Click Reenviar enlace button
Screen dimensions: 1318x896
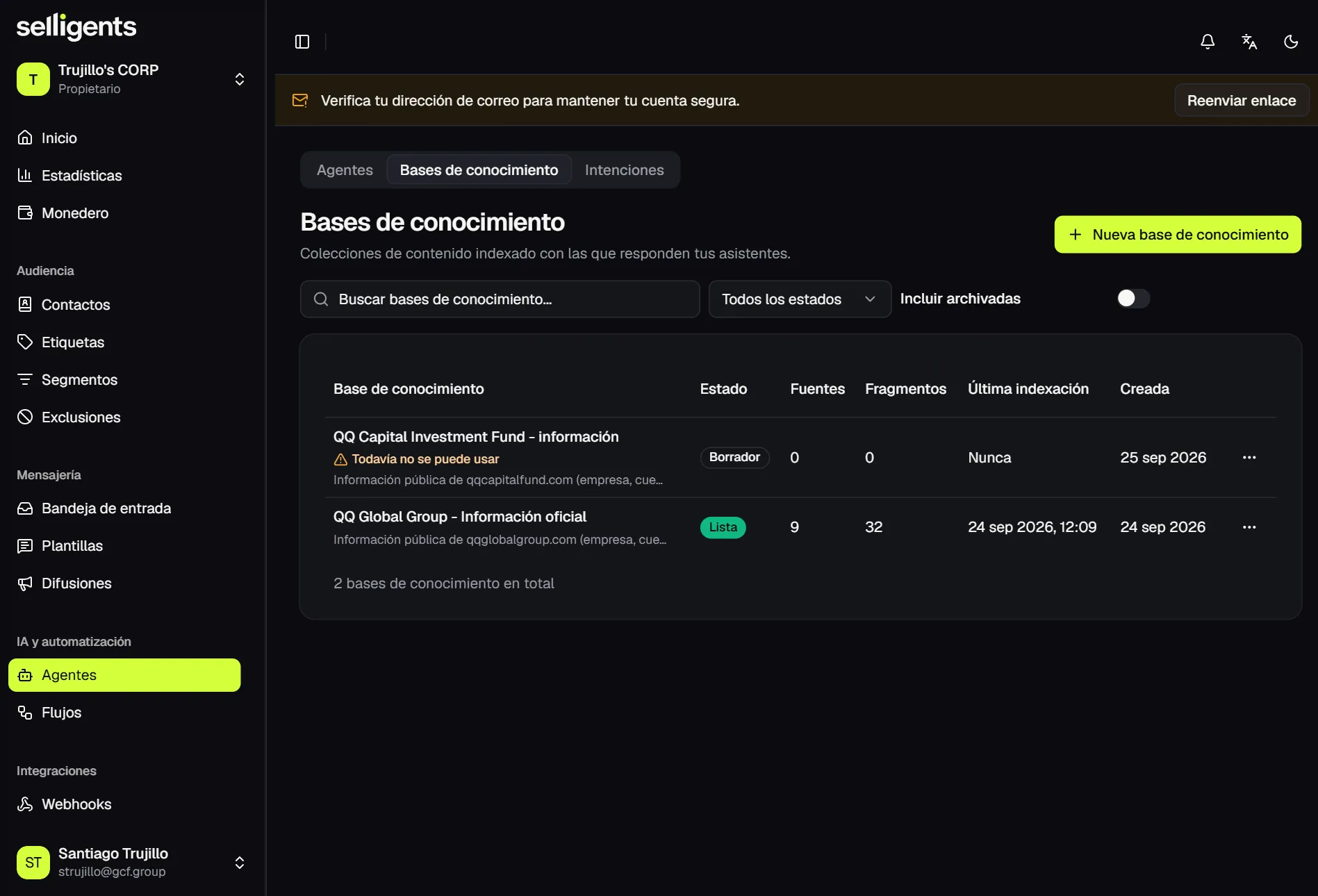(x=1242, y=101)
